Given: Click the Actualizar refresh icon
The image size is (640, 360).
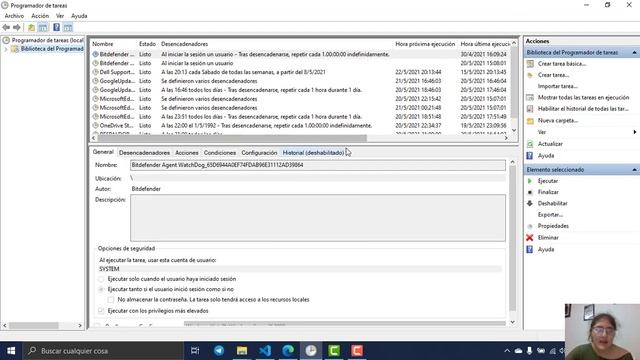Looking at the screenshot, I should click(x=530, y=144).
